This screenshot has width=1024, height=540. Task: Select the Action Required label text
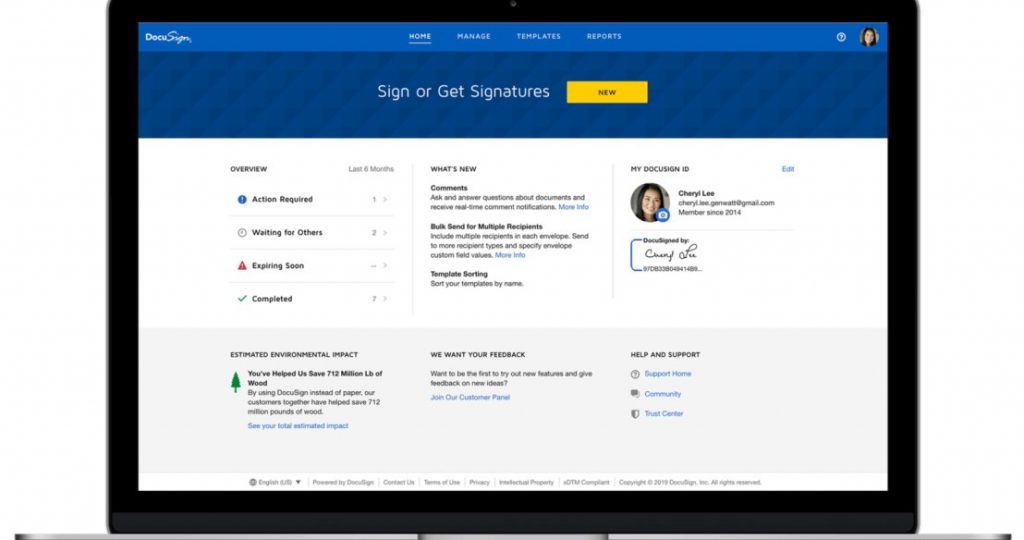[282, 199]
